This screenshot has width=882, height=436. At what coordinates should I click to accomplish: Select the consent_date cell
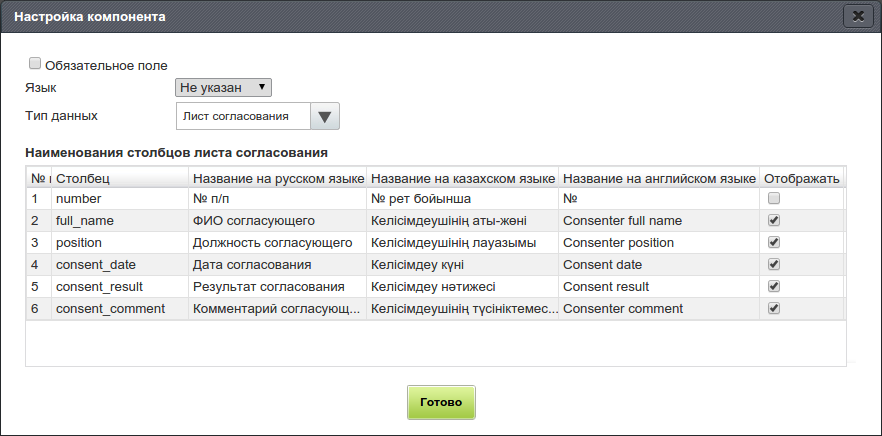pos(120,264)
